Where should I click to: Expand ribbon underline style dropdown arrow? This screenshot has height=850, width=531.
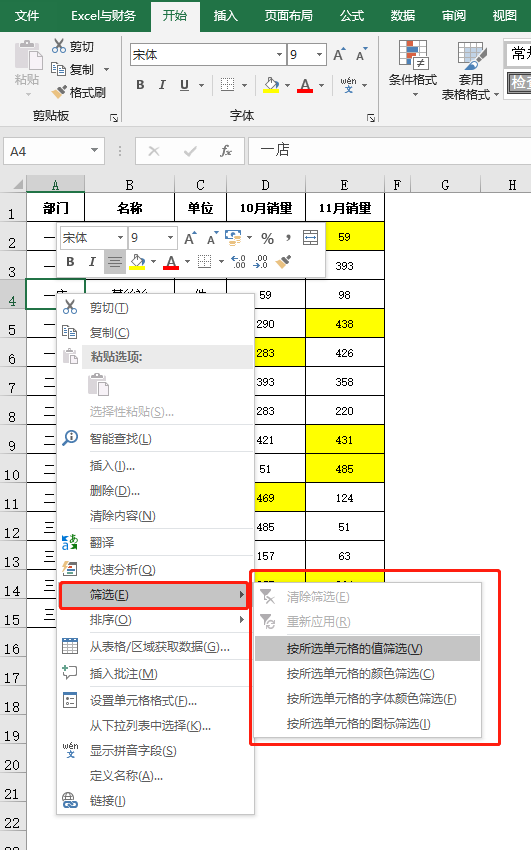(x=202, y=85)
